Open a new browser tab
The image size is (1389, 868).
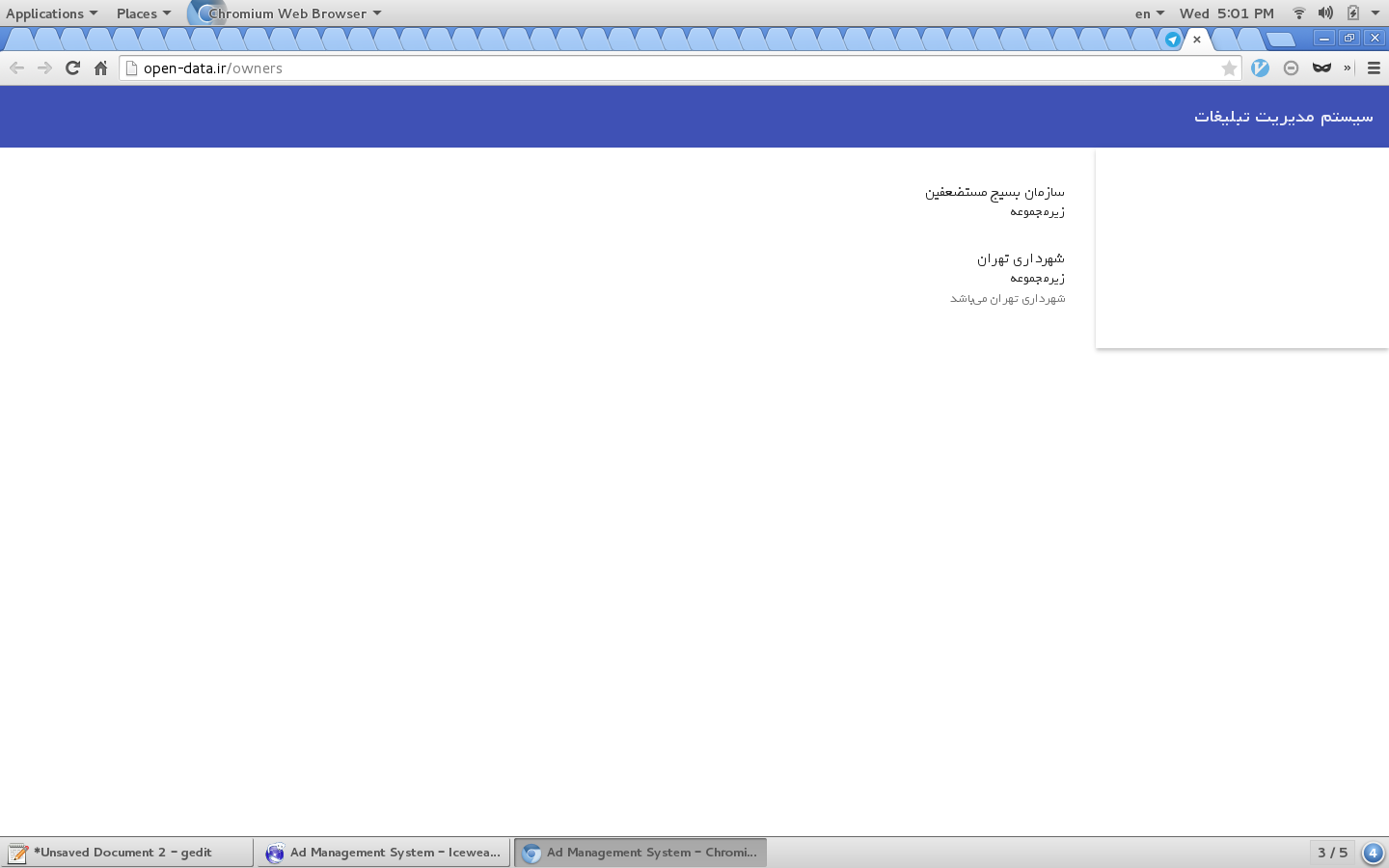pos(1280,40)
